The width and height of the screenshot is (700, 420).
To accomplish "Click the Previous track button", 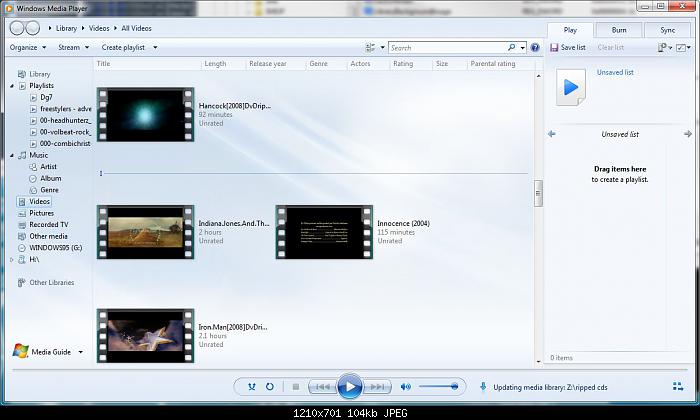I will pyautogui.click(x=323, y=387).
